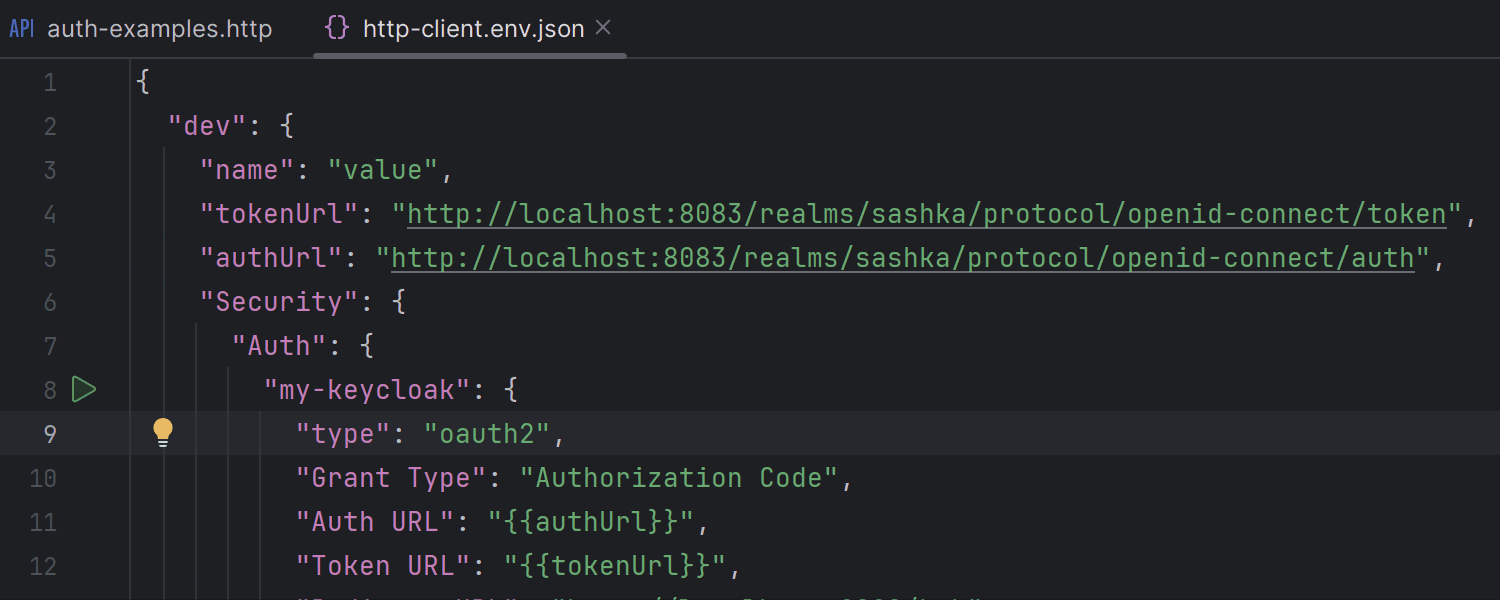This screenshot has height=600, width=1500.
Task: Click the API file type icon on auth-examples.http tab
Action: pyautogui.click(x=21, y=28)
